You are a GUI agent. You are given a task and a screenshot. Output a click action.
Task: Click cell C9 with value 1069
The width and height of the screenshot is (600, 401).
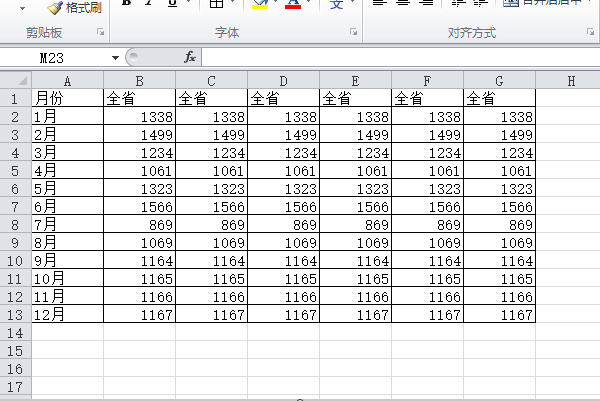coord(211,242)
